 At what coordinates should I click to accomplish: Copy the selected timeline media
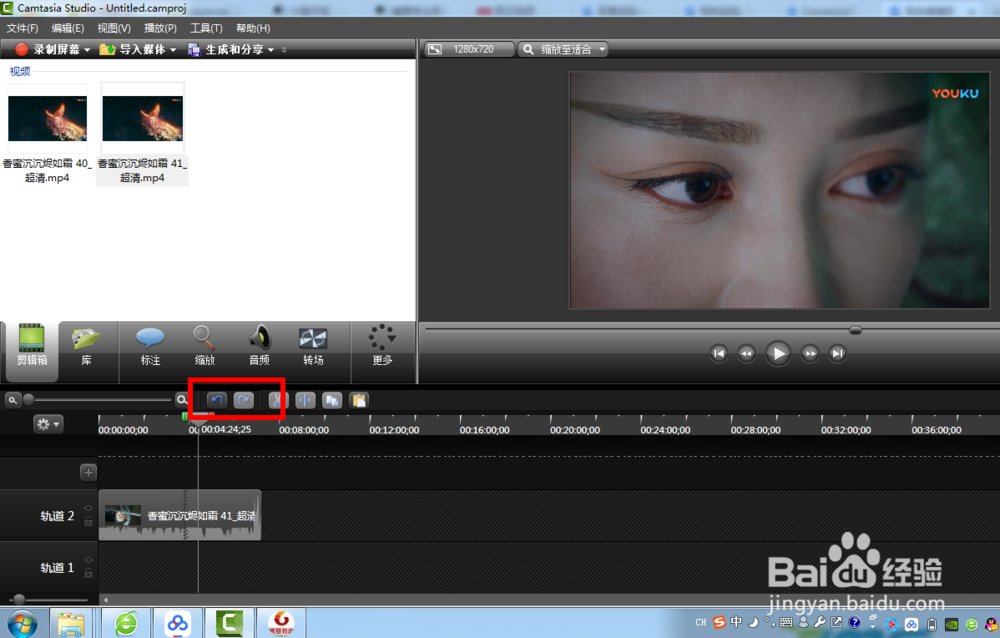point(332,400)
